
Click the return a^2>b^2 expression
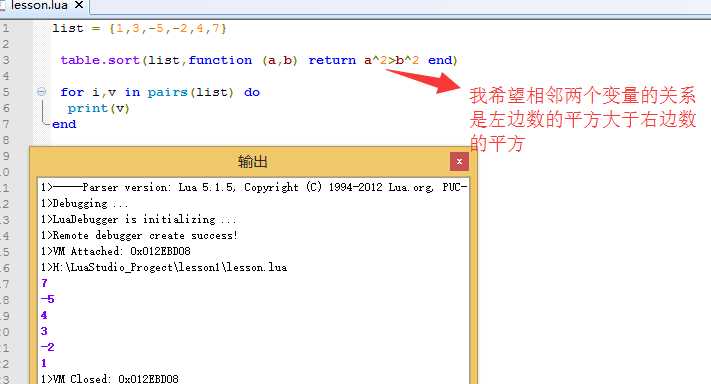pyautogui.click(x=364, y=60)
